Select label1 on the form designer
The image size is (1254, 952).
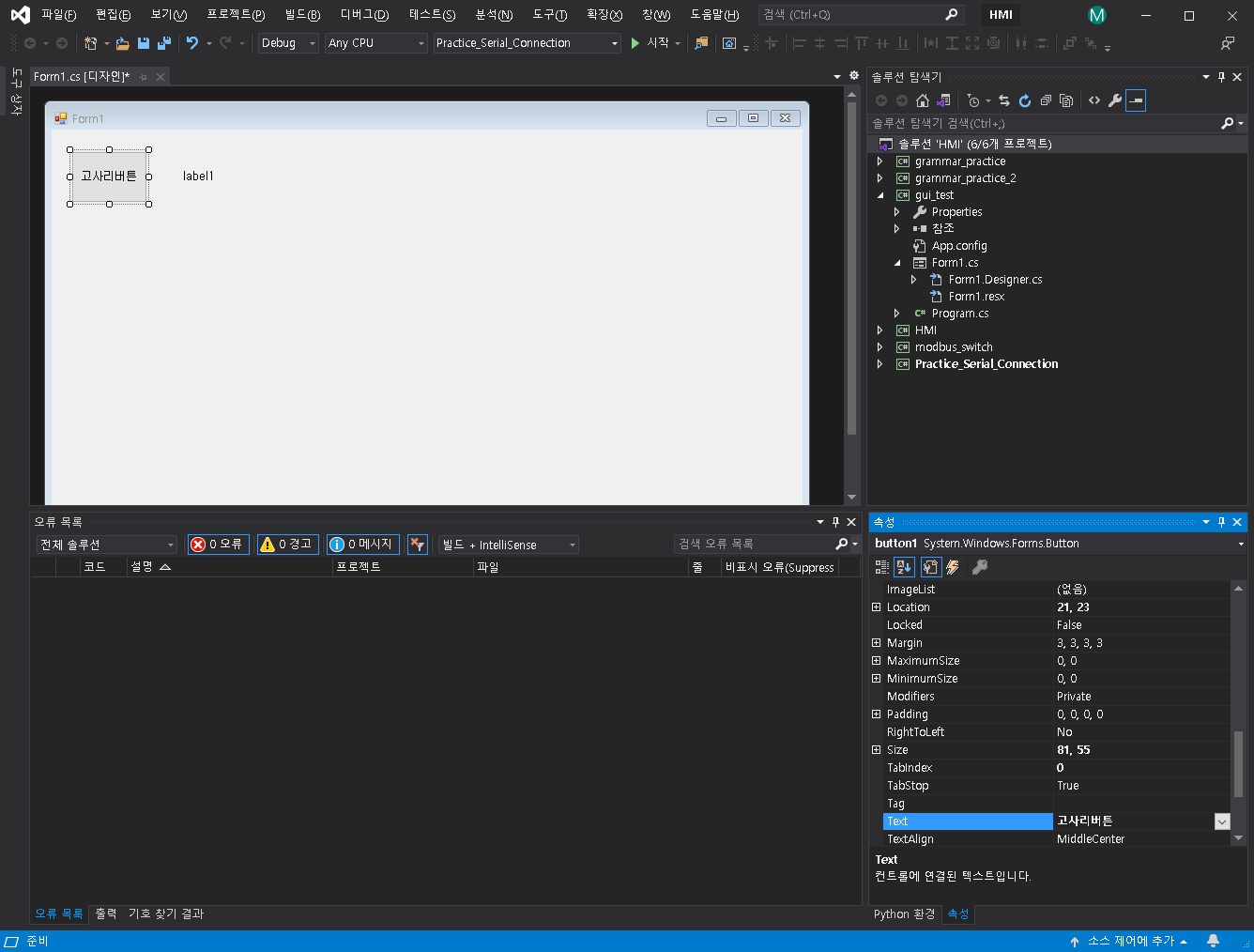tap(198, 177)
